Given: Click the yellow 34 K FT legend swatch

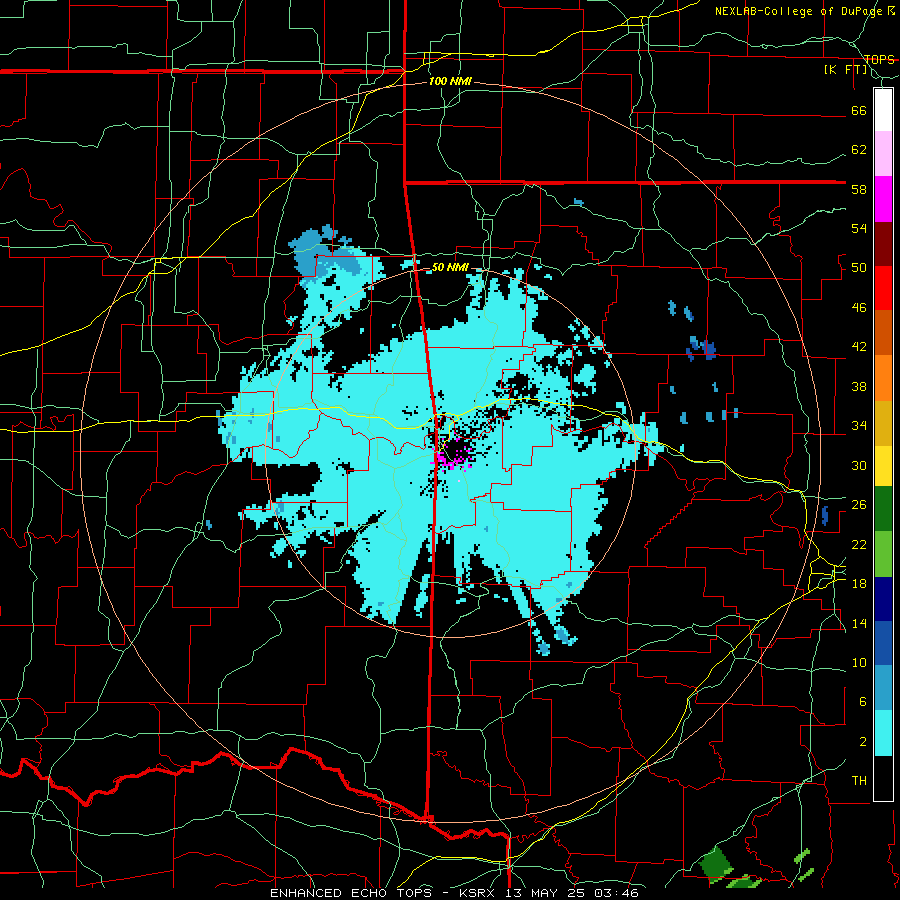Looking at the screenshot, I should 883,465.
